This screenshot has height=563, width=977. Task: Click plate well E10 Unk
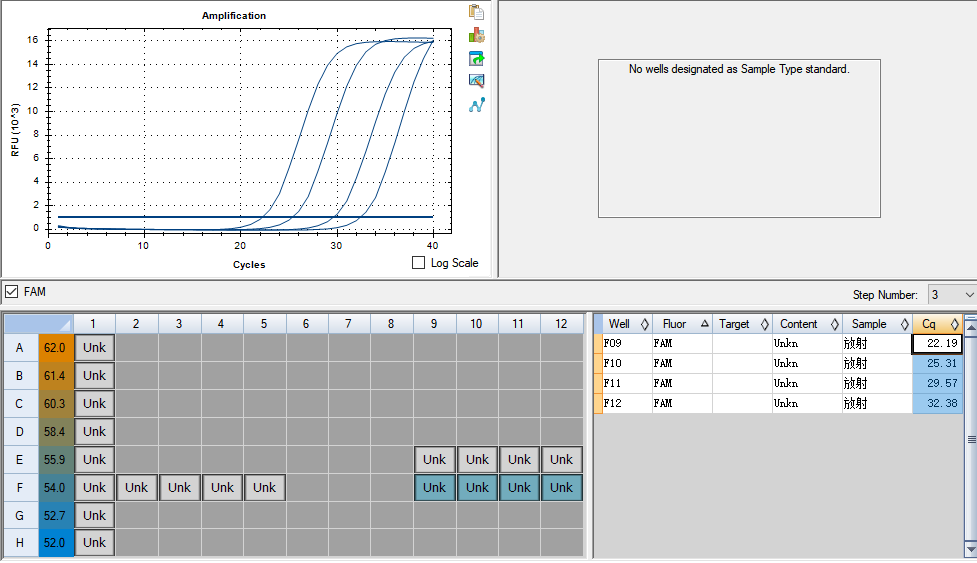coord(477,460)
